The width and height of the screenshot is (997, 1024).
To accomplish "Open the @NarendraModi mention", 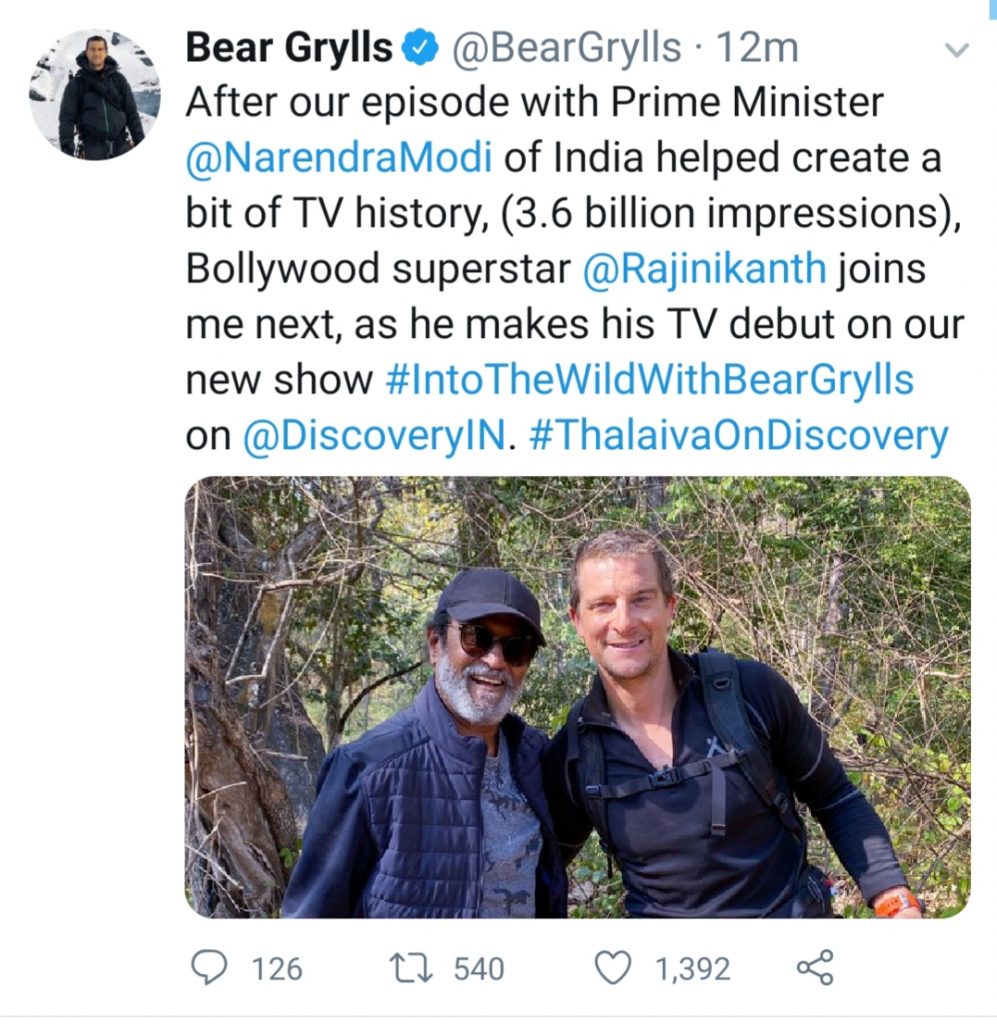I will point(339,158).
